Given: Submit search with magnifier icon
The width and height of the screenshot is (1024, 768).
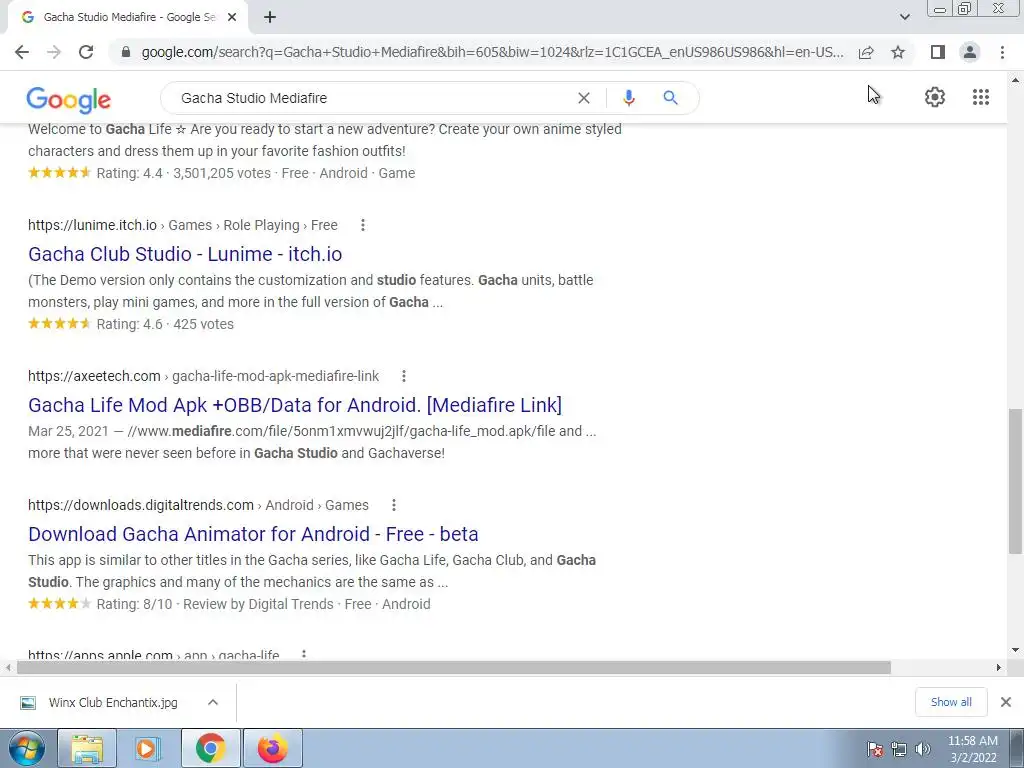Looking at the screenshot, I should pyautogui.click(x=670, y=98).
